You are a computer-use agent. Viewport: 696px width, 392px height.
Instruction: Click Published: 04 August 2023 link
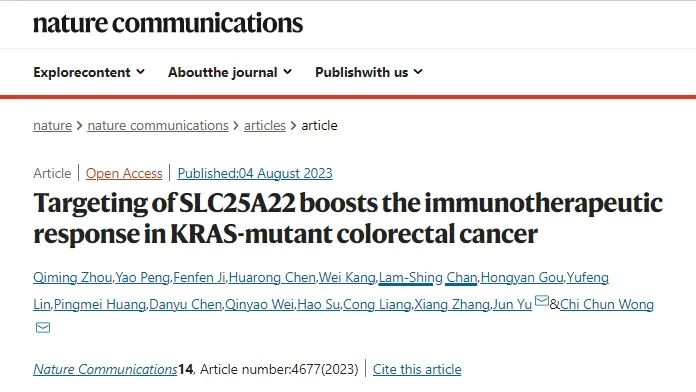(x=255, y=173)
